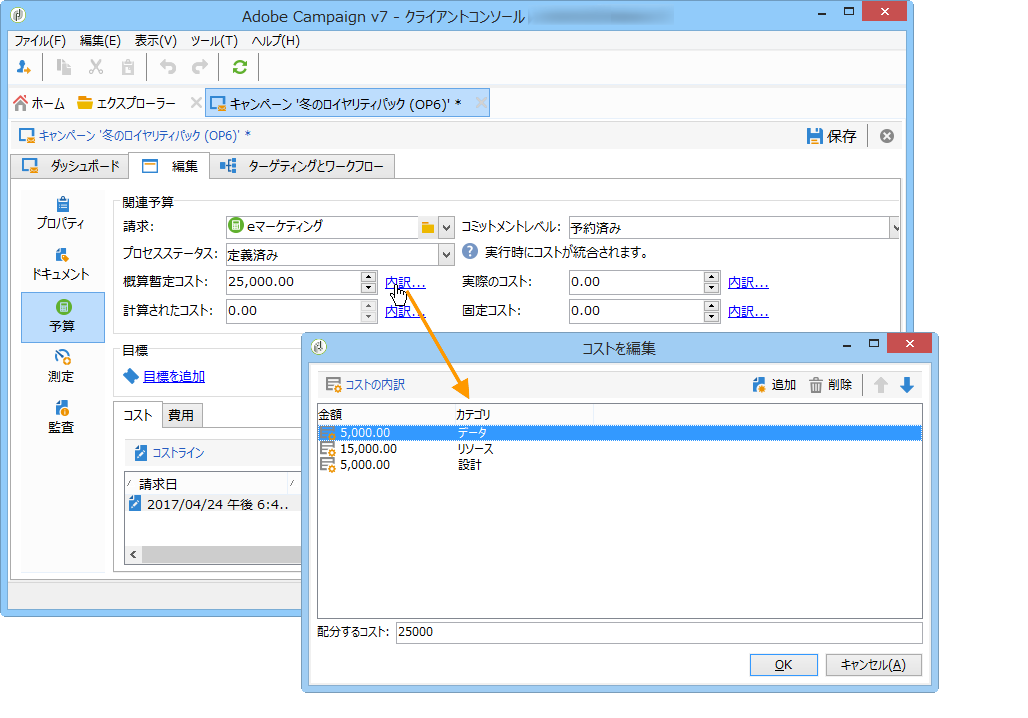Click the green refresh icon
Image resolution: width=1028 pixels, height=718 pixels.
coord(240,67)
